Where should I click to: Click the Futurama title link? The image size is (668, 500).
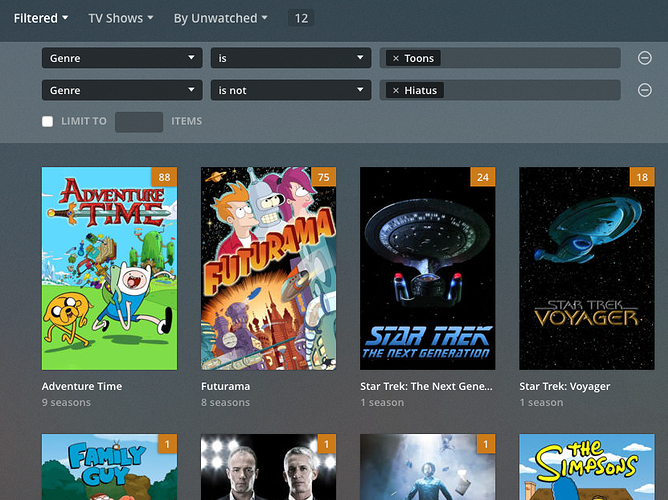click(x=225, y=386)
